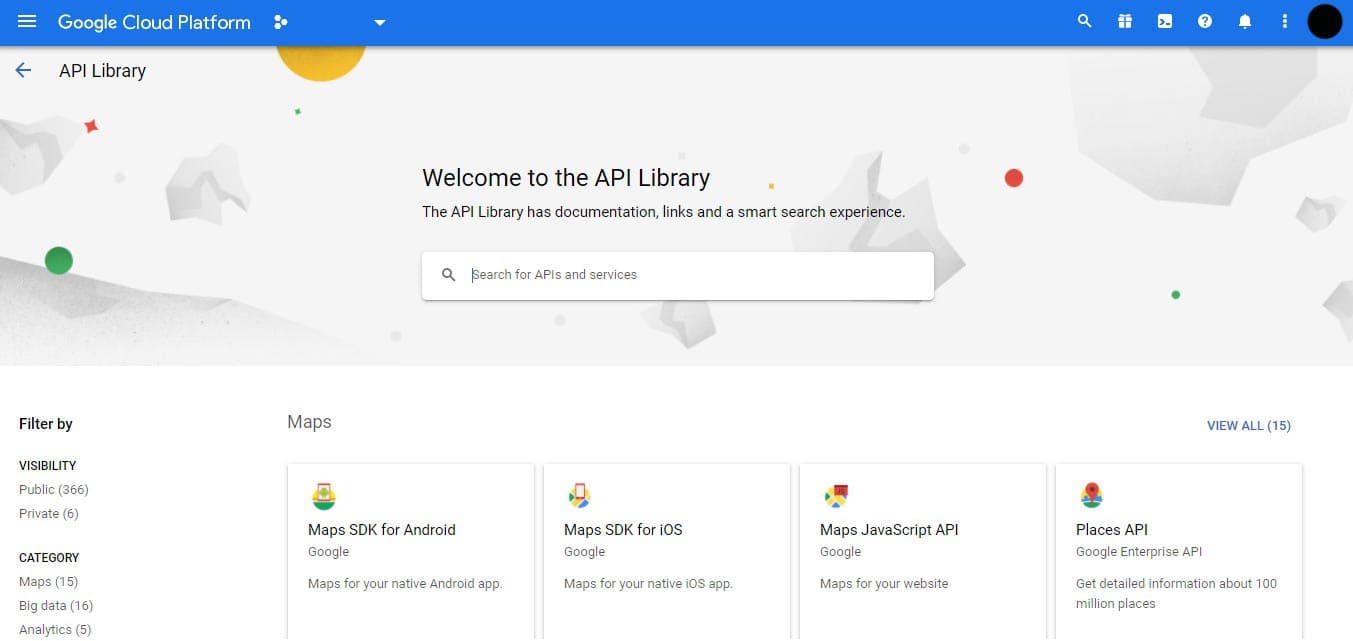Image resolution: width=1353 pixels, height=641 pixels.
Task: Filter by Private visibility
Action: [x=48, y=513]
